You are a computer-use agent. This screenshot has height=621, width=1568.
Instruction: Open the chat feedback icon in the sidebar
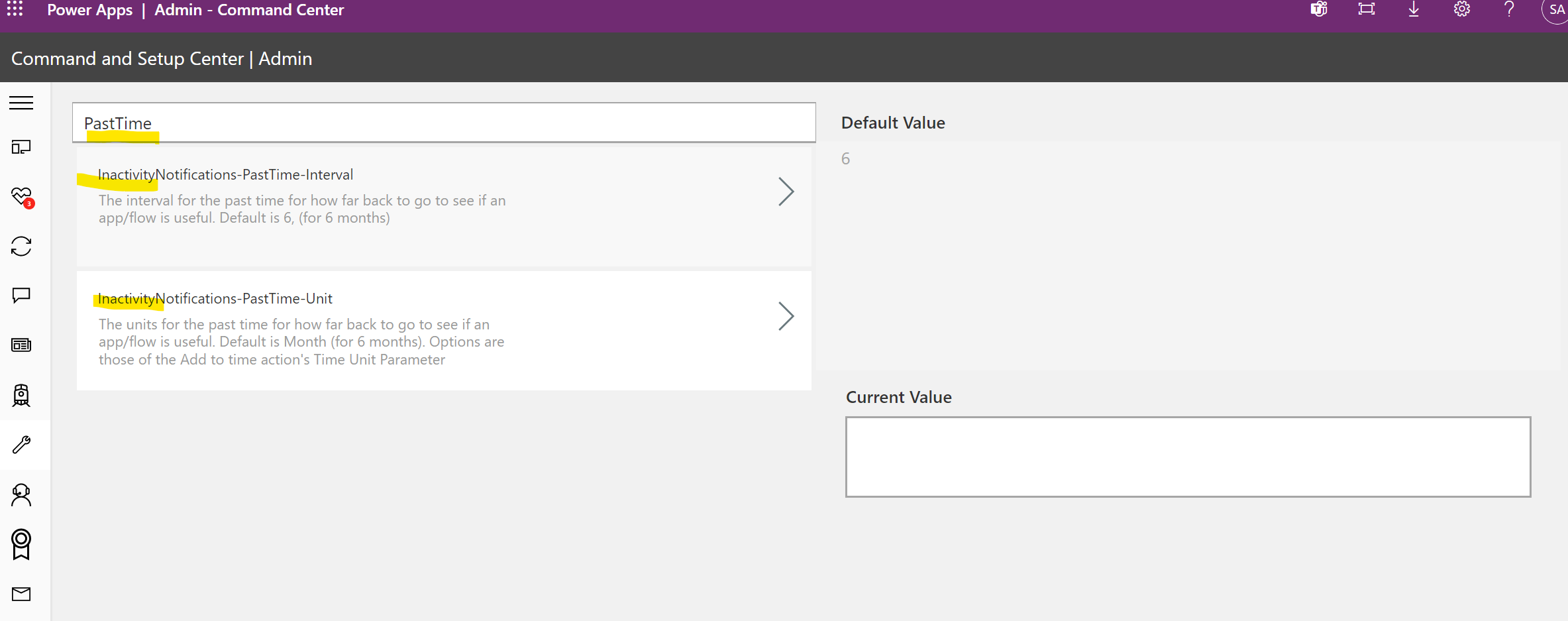[x=21, y=296]
